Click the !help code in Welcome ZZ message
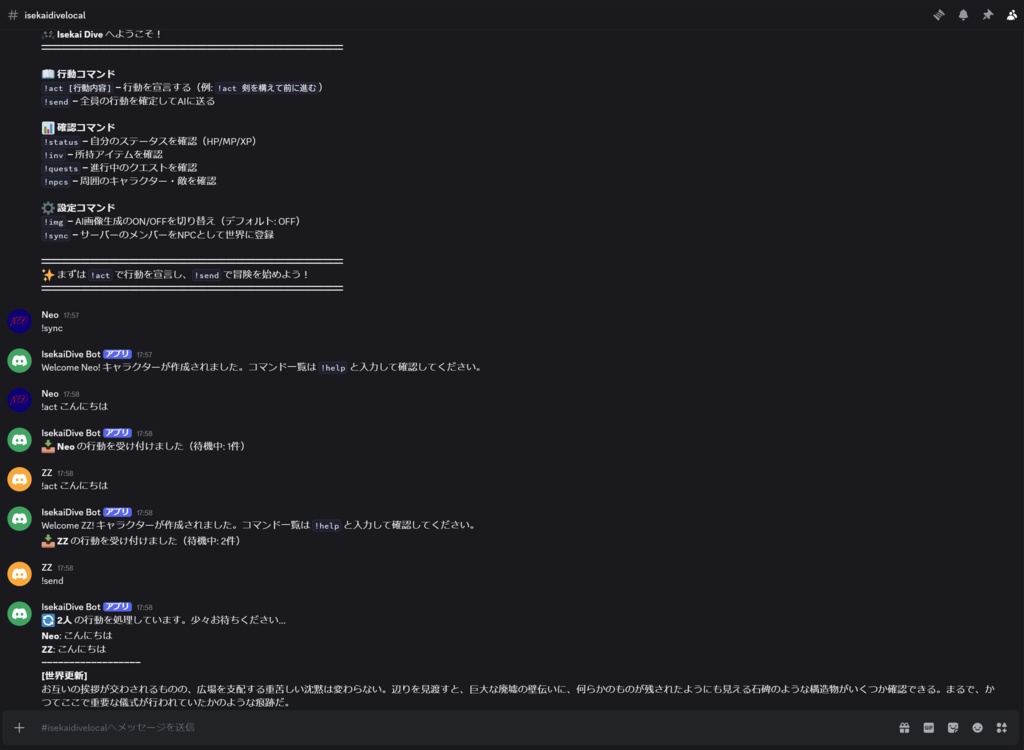This screenshot has height=750, width=1024. pos(327,526)
